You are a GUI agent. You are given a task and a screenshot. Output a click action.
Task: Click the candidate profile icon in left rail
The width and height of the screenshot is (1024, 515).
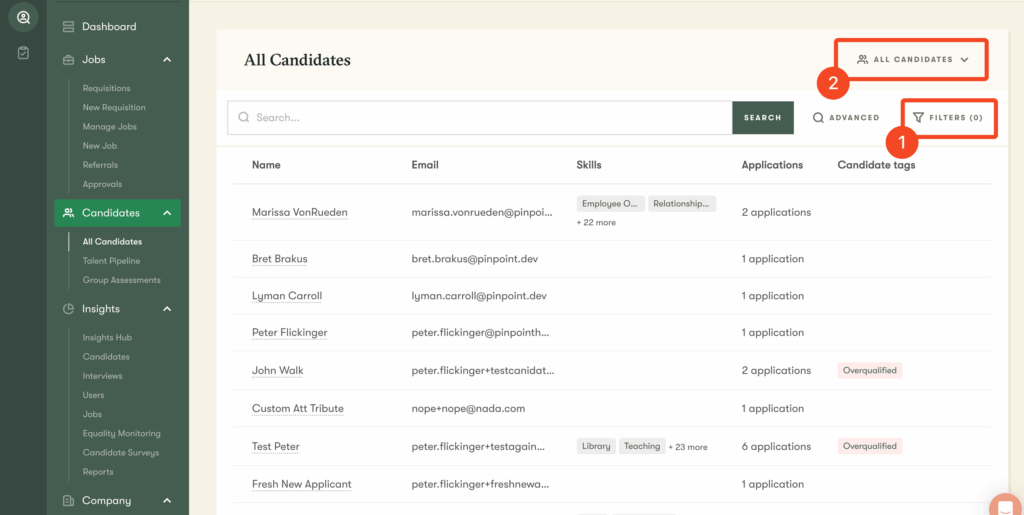23,18
